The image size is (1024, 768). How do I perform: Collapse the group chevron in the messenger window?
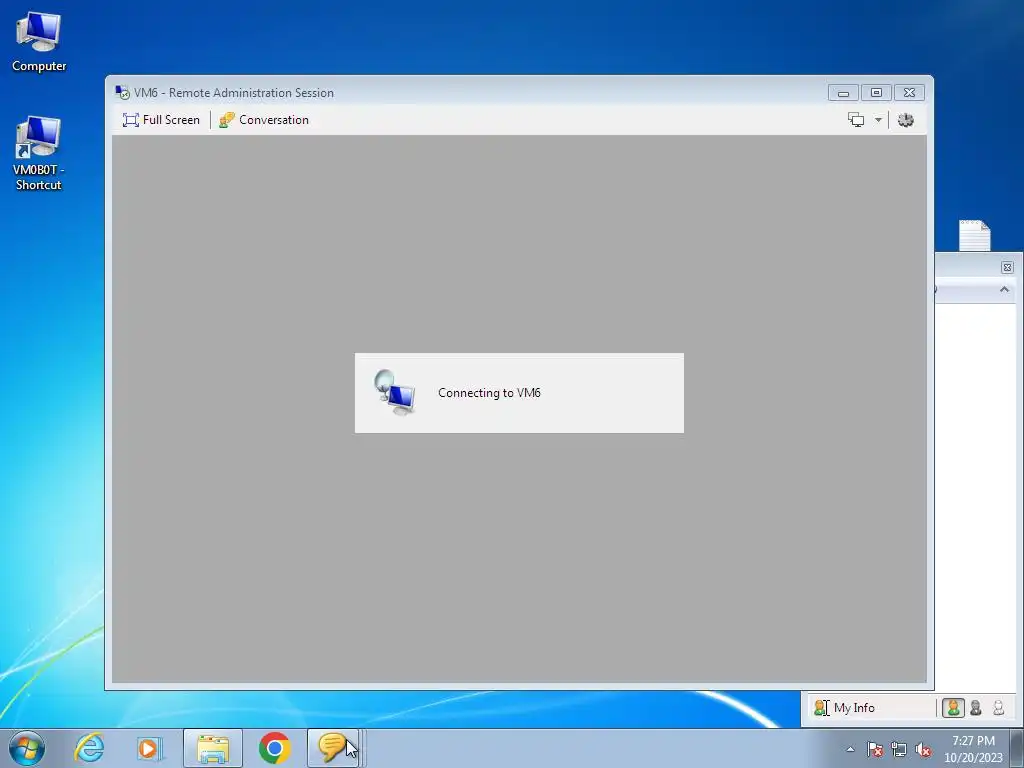(1004, 289)
